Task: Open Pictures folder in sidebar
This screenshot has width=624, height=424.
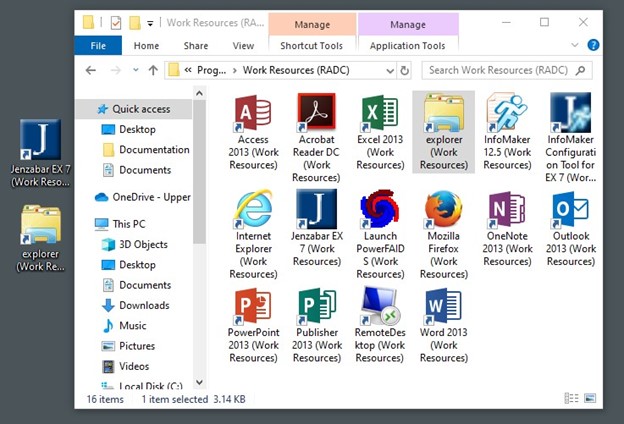Action: (128, 346)
